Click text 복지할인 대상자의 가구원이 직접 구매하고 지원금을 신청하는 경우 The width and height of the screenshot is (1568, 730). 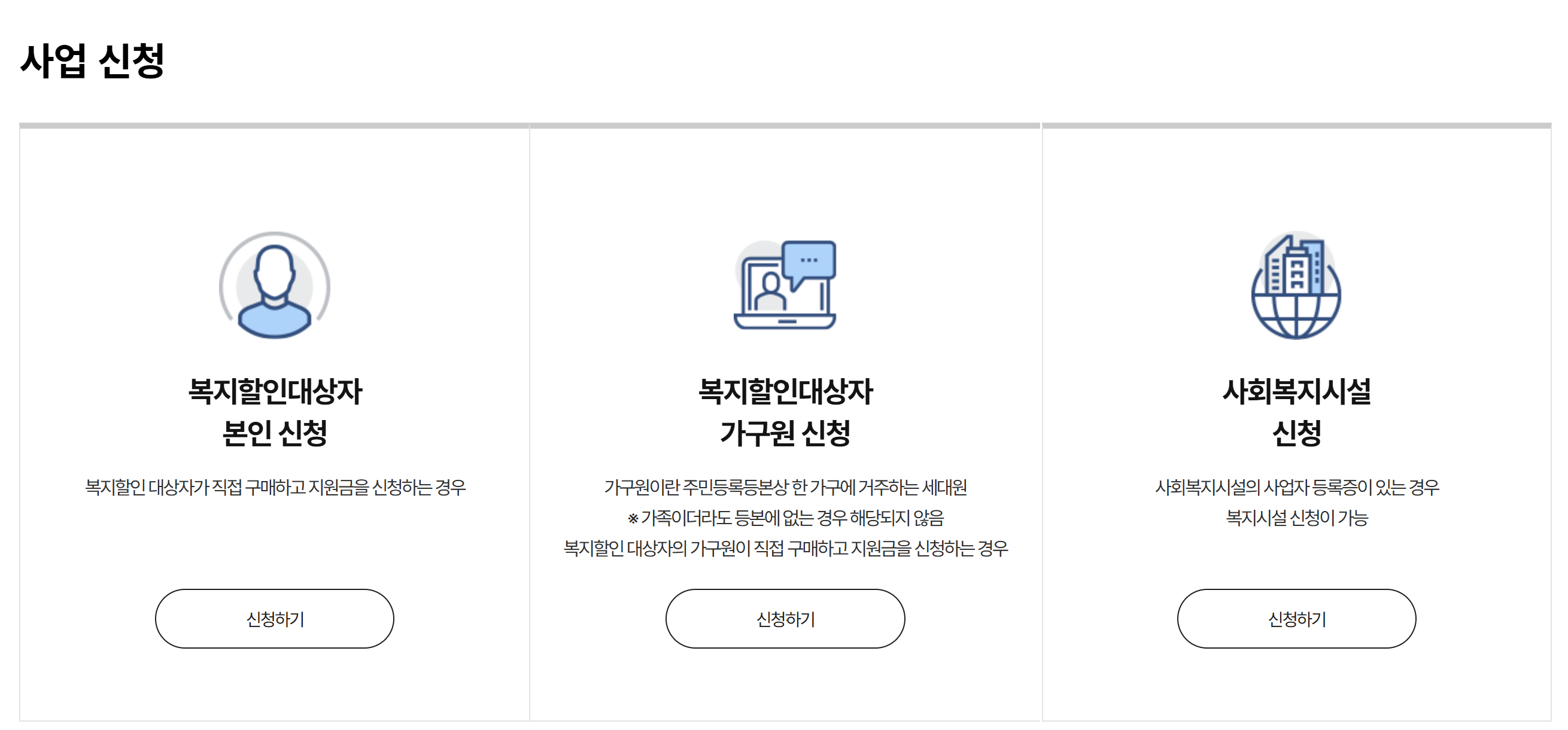click(x=785, y=548)
